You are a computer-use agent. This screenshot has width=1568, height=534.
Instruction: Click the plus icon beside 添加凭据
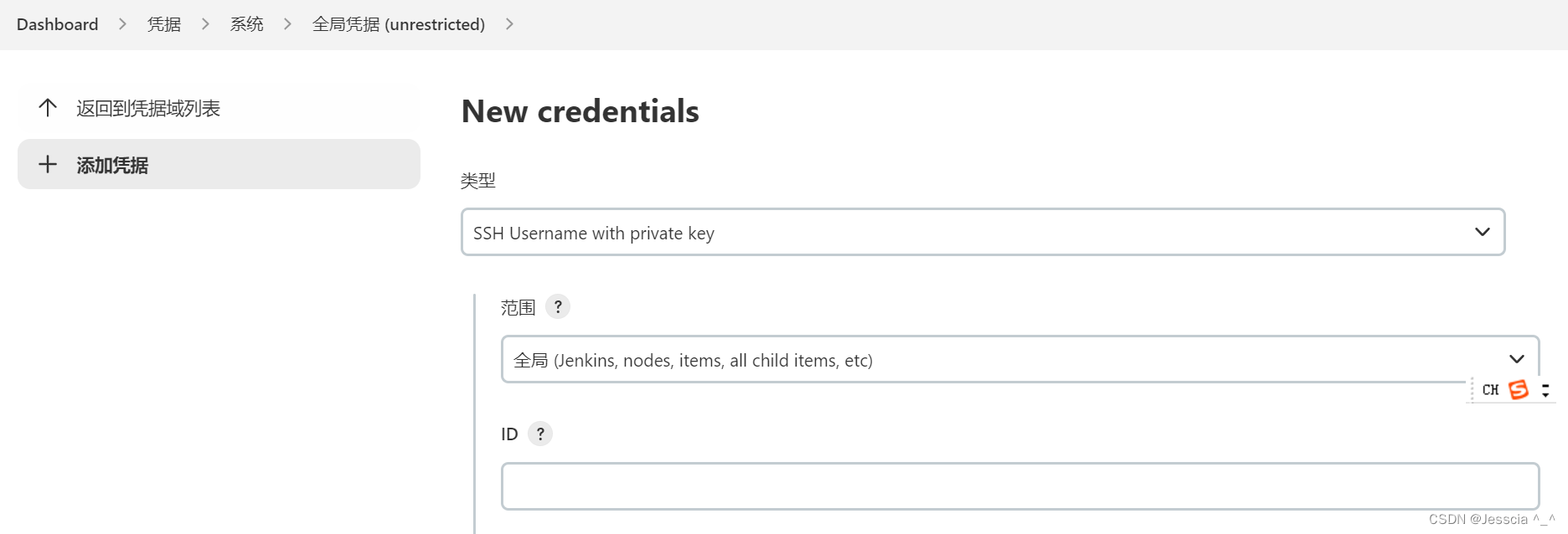coord(48,164)
